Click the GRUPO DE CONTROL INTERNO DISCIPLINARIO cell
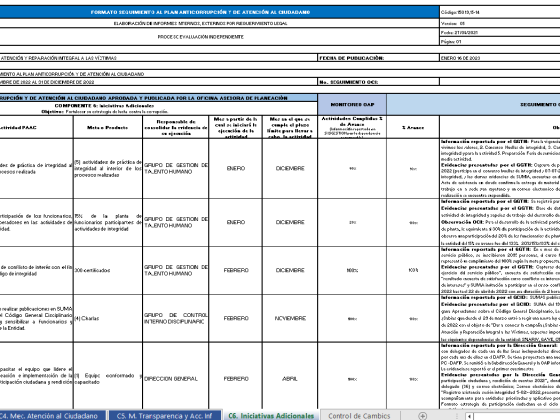This screenshot has width=560, height=420. [x=175, y=318]
